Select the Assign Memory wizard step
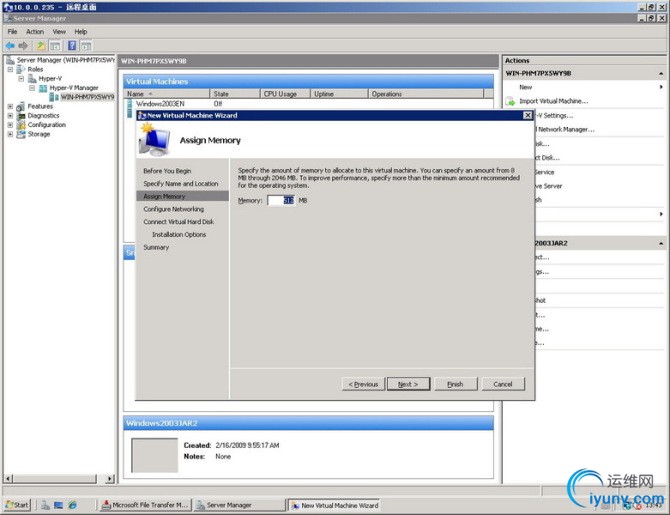The image size is (670, 515). (182, 197)
